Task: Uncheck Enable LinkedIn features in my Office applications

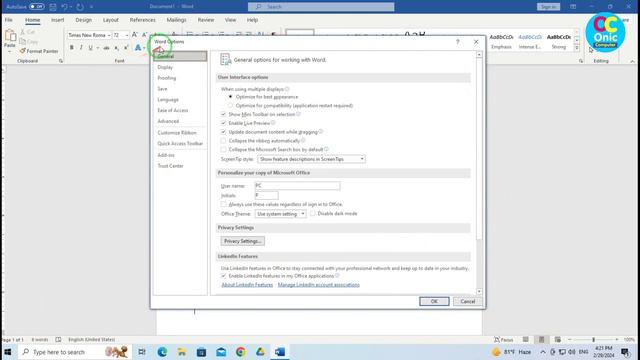Action: pos(223,276)
